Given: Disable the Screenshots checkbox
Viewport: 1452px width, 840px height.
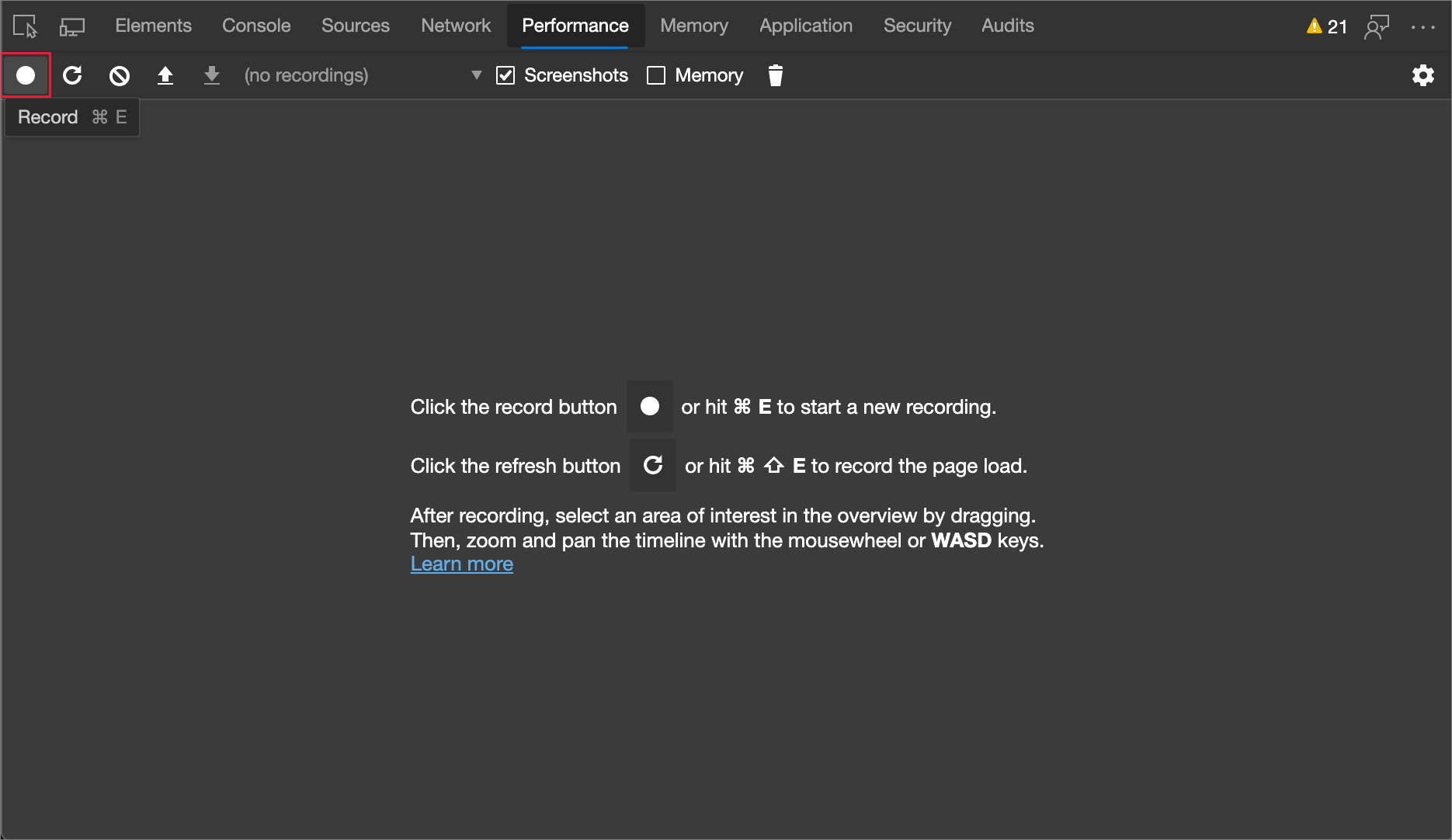Looking at the screenshot, I should [505, 75].
